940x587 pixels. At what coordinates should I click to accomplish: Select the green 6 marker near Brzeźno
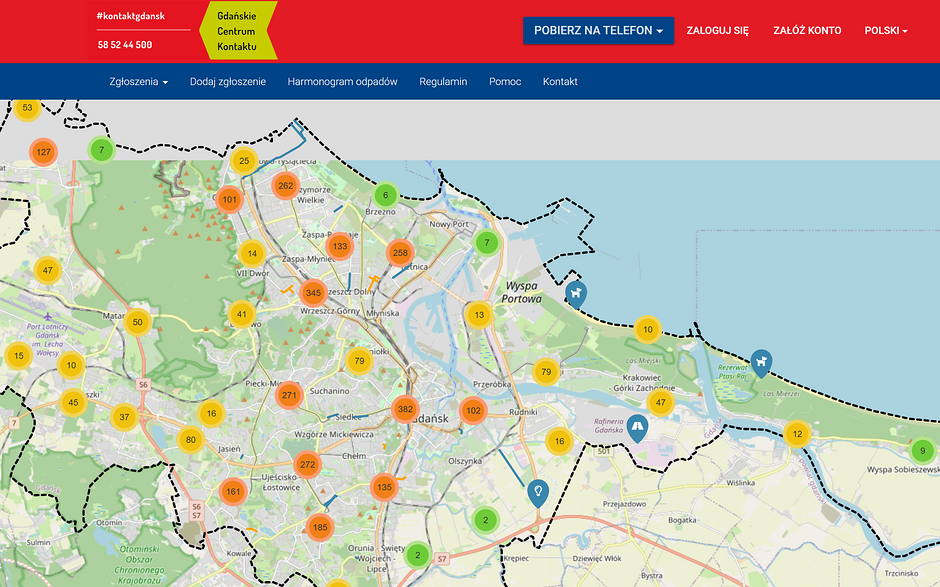pyautogui.click(x=386, y=195)
